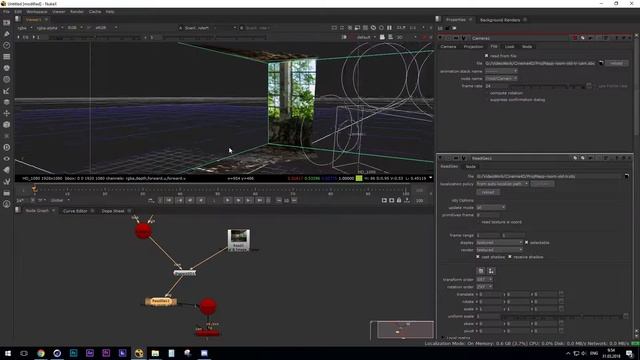Open the update mode dropdown
The width and height of the screenshot is (640, 360).
(491, 207)
